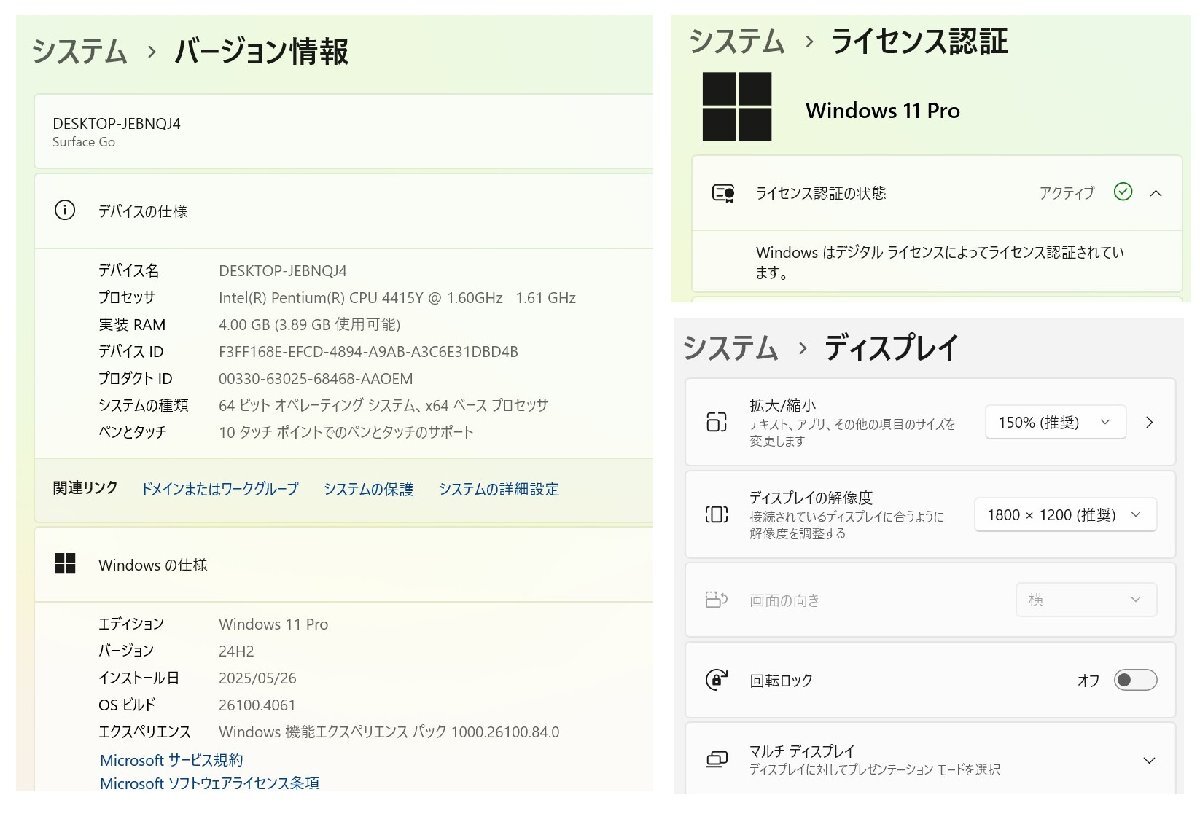Image resolution: width=1200 pixels, height=819 pixels.
Task: Click the インストール日 row label
Action: (139, 678)
